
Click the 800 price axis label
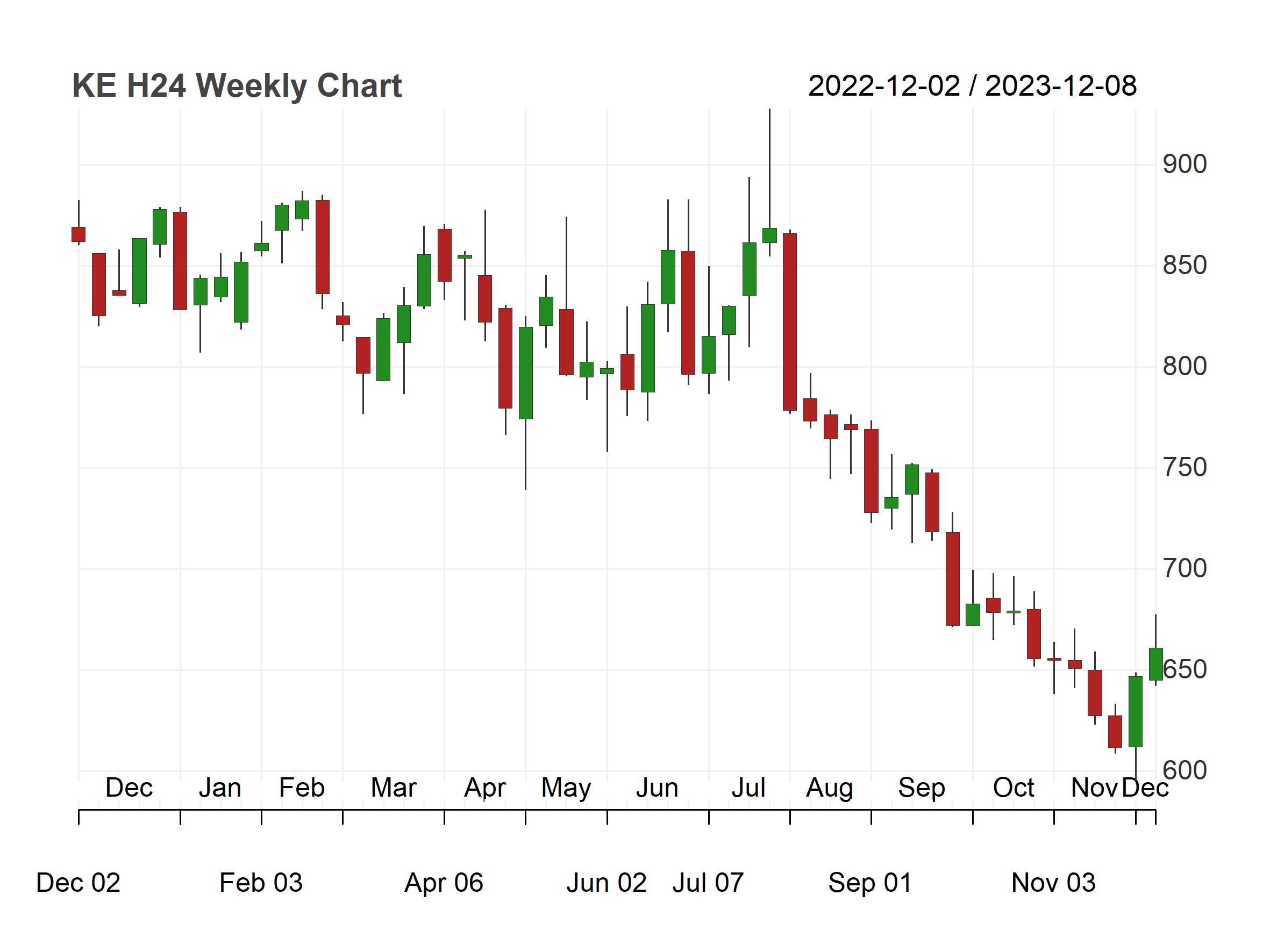click(1184, 367)
